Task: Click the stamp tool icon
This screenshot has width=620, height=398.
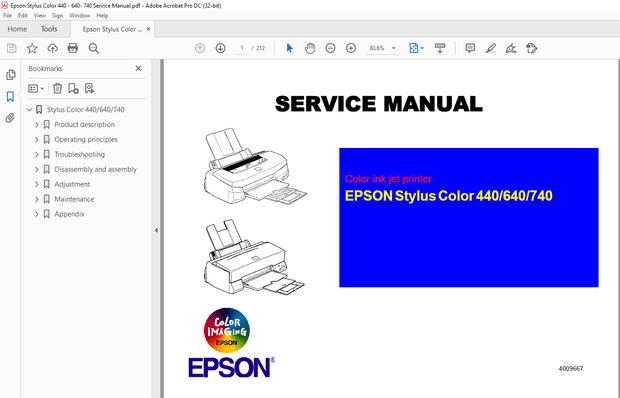Action: pos(532,48)
